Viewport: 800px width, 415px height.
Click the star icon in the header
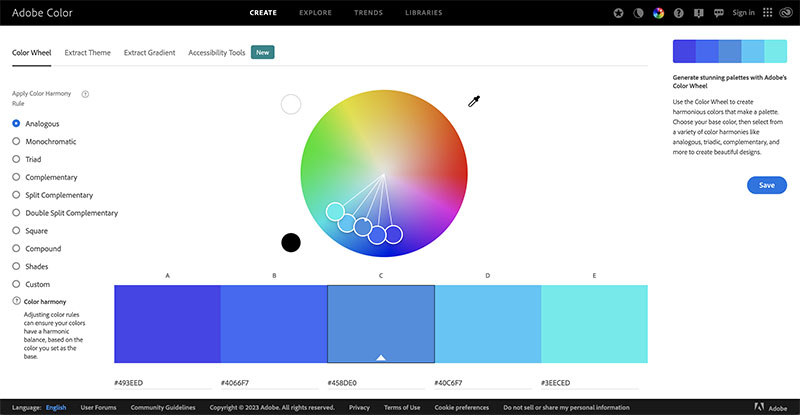tap(618, 13)
